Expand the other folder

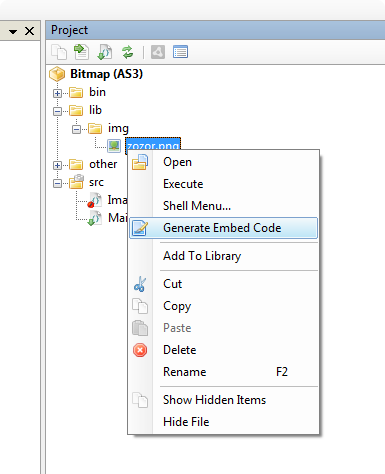pyautogui.click(x=57, y=165)
